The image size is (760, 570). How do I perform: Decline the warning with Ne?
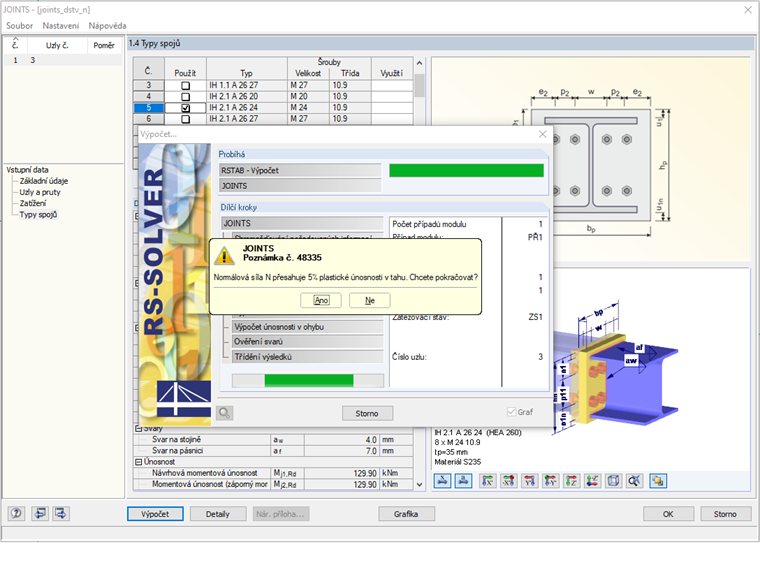coord(370,300)
